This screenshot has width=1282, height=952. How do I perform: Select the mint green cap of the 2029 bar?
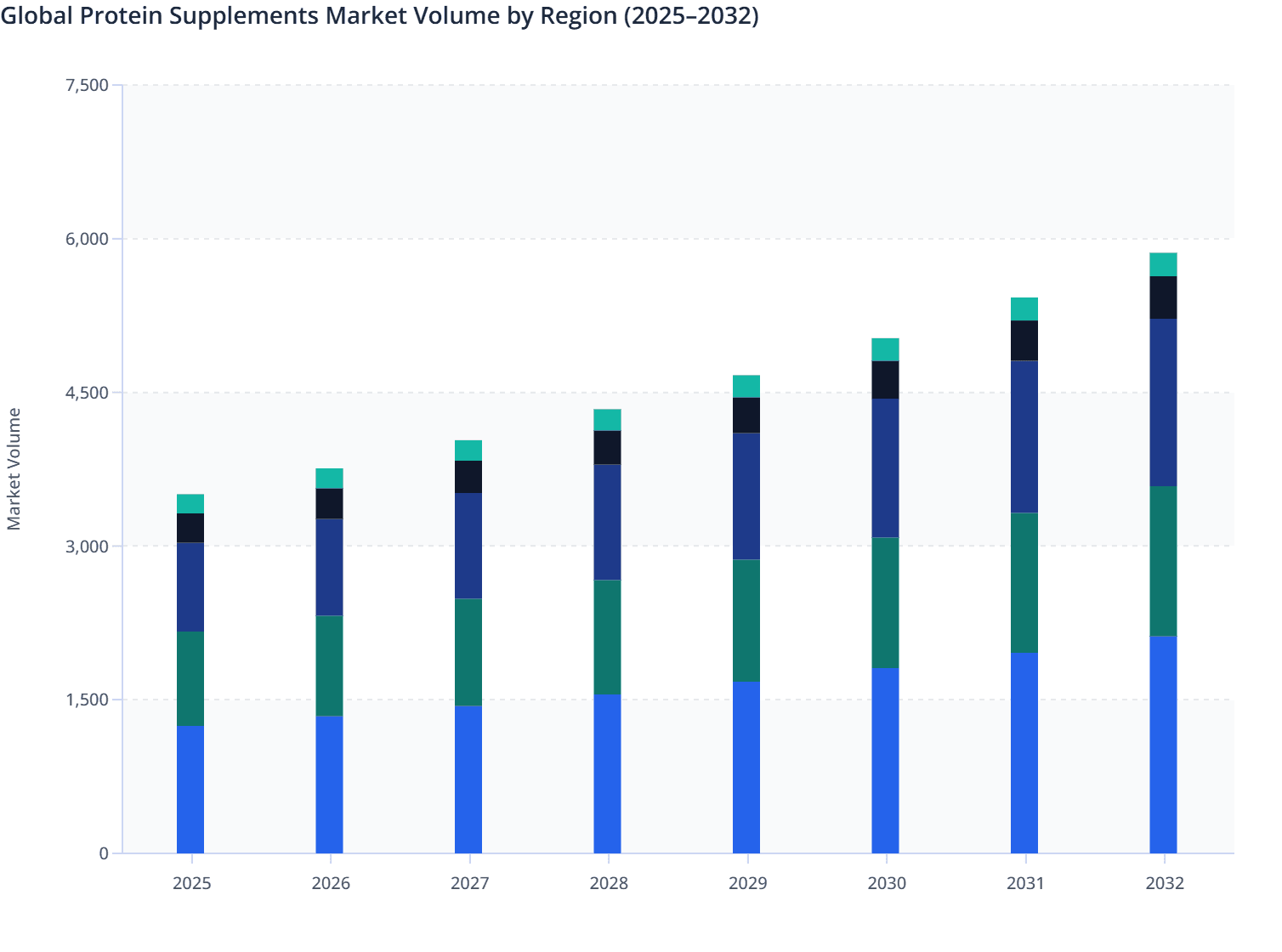point(748,387)
